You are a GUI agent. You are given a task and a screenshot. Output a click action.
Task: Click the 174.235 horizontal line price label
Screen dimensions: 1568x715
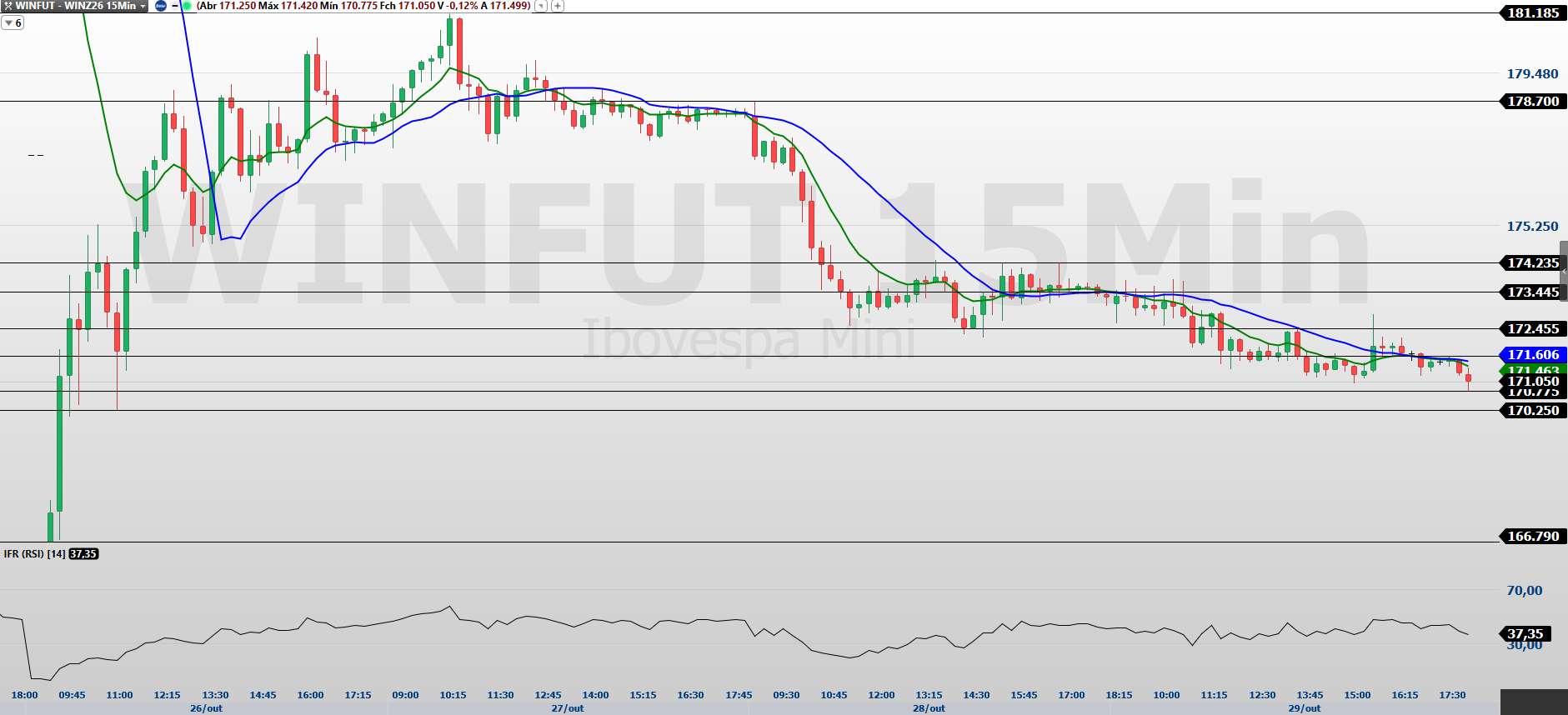1533,263
